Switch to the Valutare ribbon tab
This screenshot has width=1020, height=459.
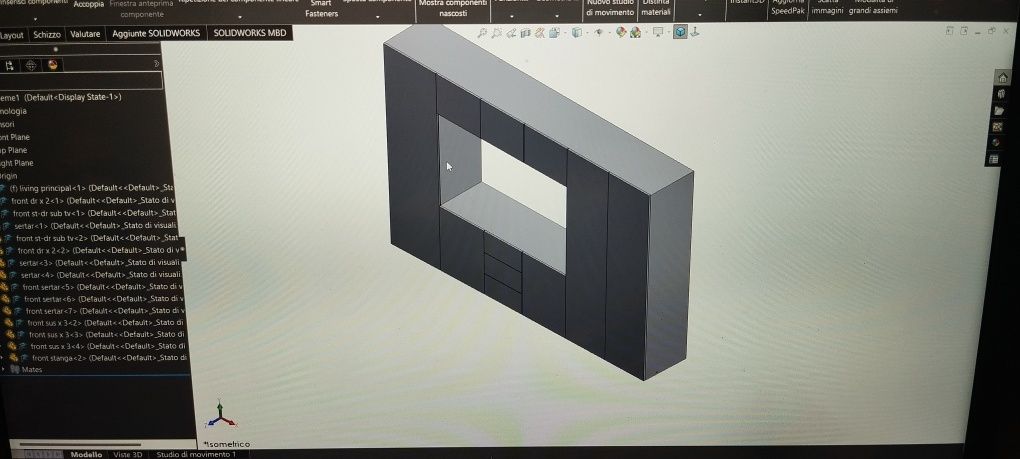[x=85, y=34]
